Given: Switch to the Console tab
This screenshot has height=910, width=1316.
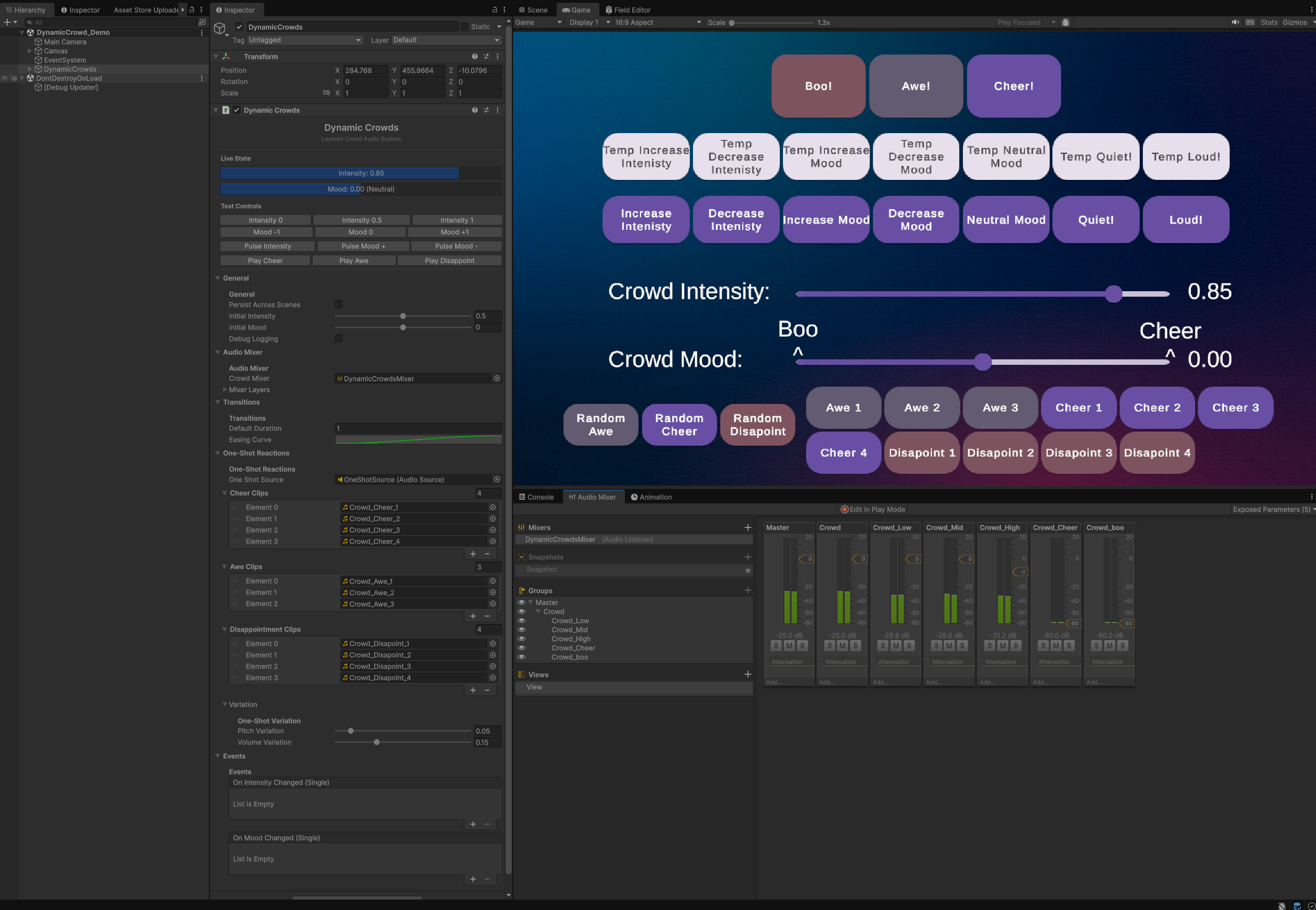Looking at the screenshot, I should click(537, 497).
